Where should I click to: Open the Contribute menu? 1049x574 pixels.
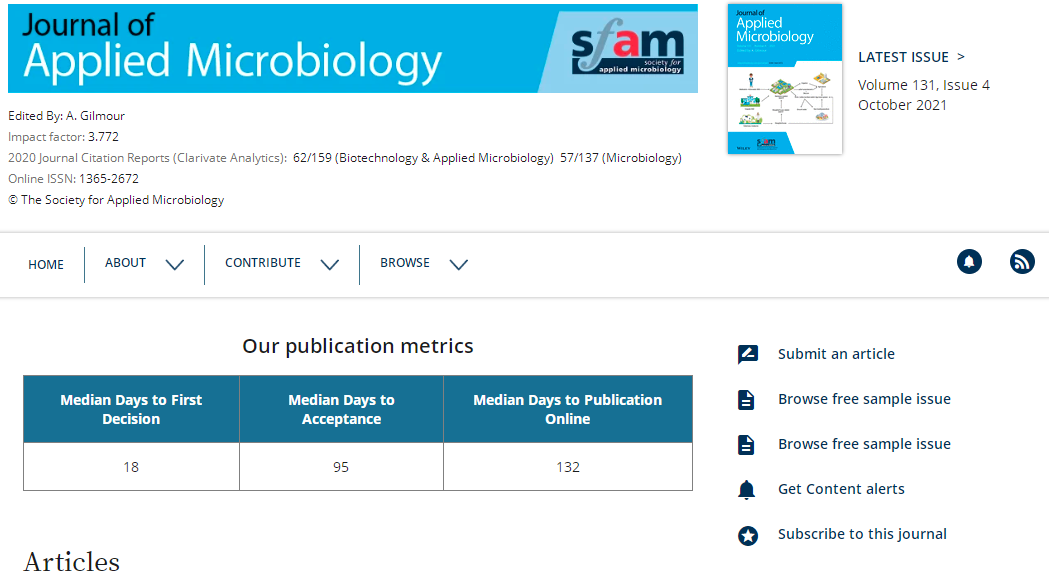262,263
